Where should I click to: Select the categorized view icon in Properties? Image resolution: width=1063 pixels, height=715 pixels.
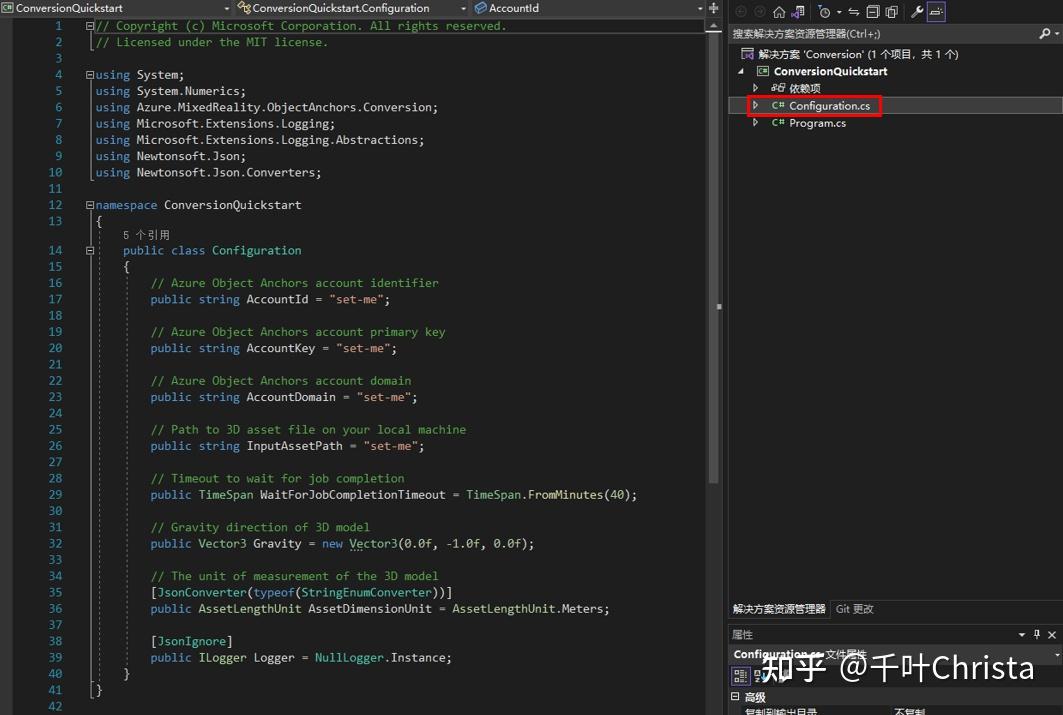[742, 675]
